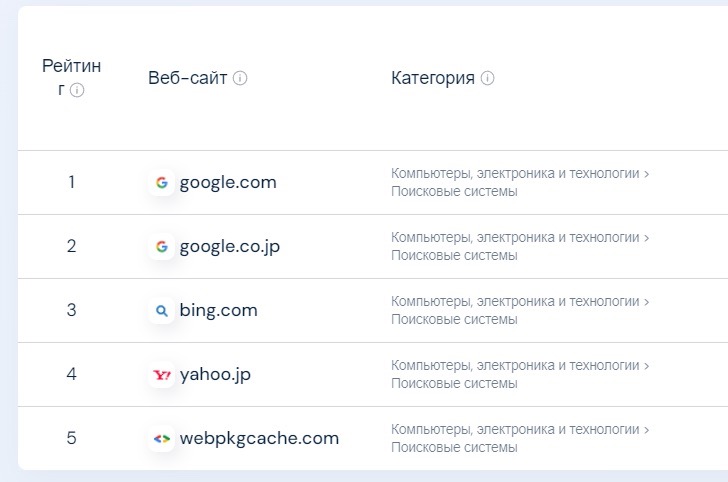
Task: Click the webpkgcache.com arrows favicon
Action: (162, 439)
